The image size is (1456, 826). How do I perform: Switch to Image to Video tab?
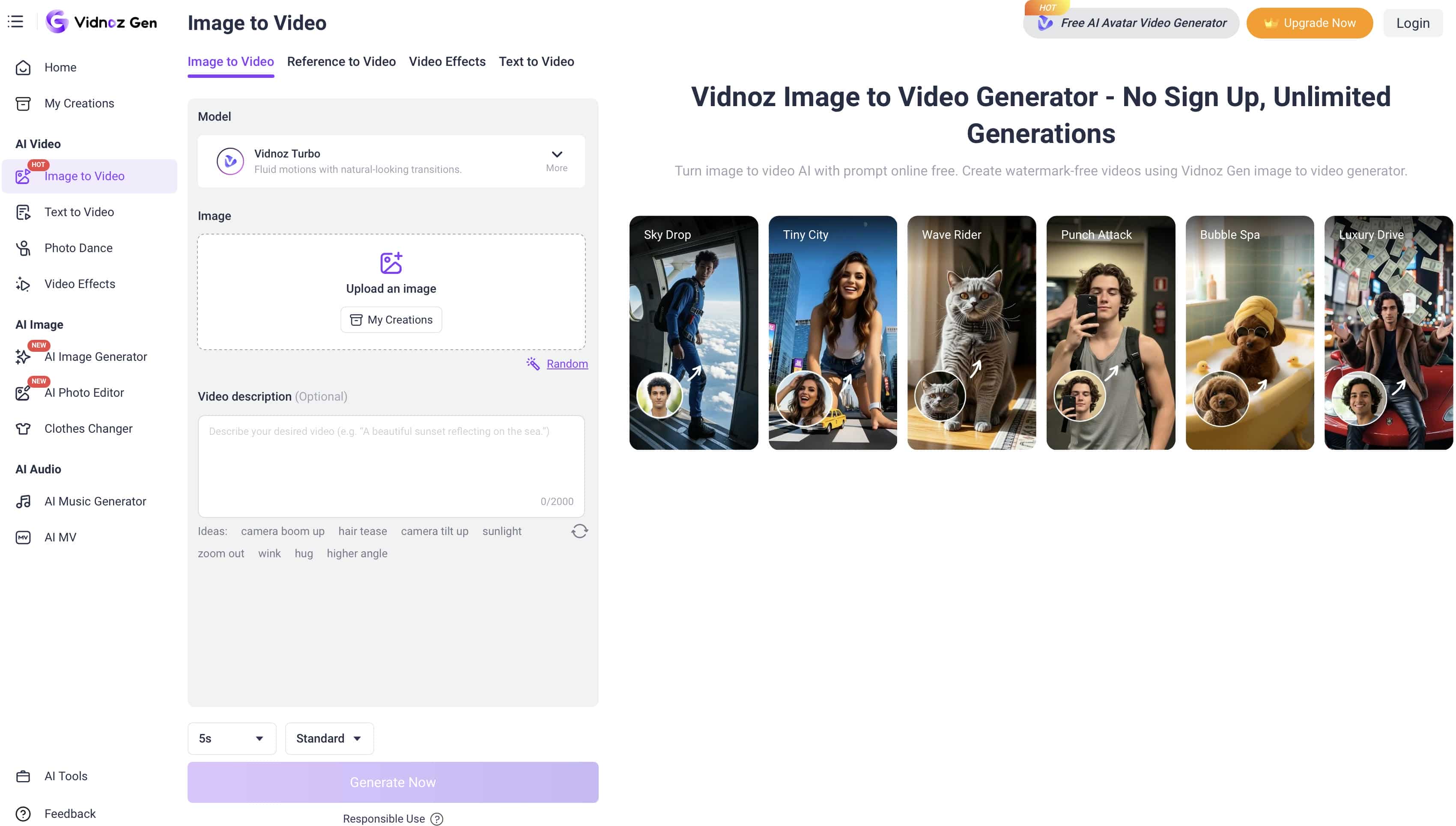(x=230, y=61)
